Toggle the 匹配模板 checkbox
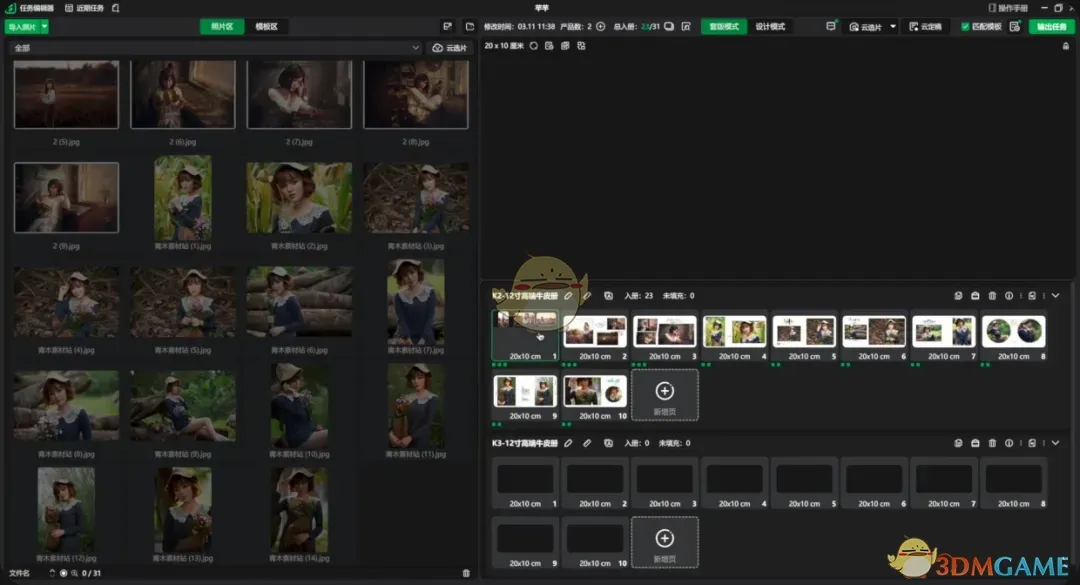This screenshot has height=585, width=1080. 965,27
